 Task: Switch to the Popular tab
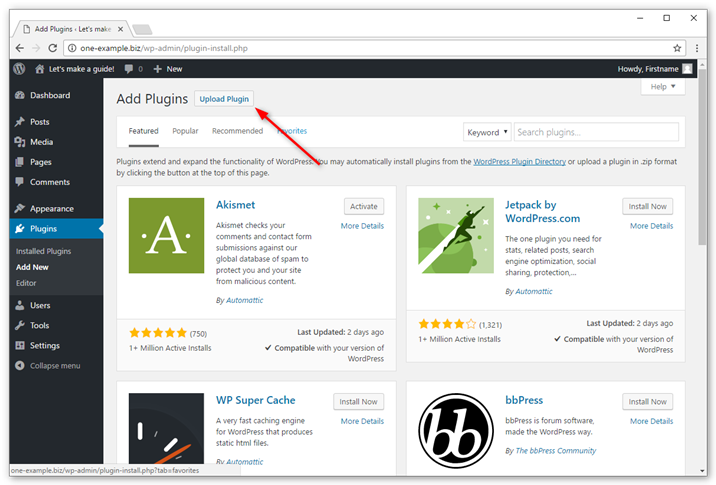[185, 131]
